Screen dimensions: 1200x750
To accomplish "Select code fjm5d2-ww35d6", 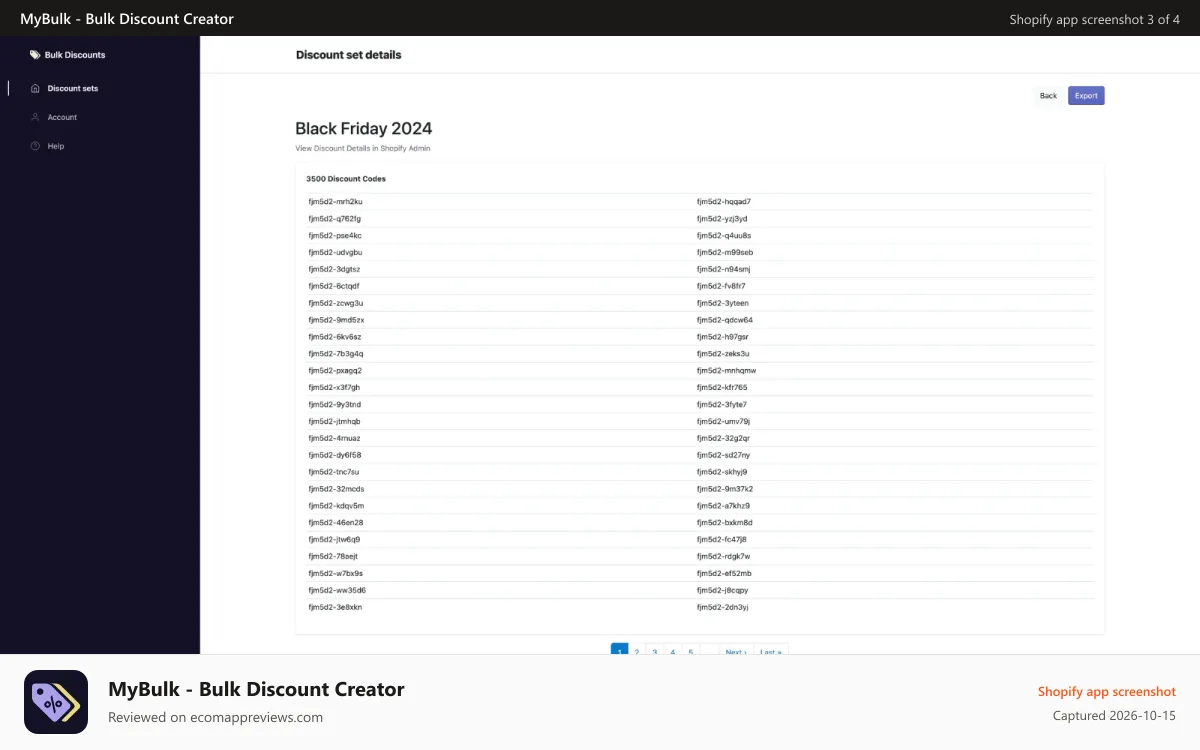I will 337,590.
